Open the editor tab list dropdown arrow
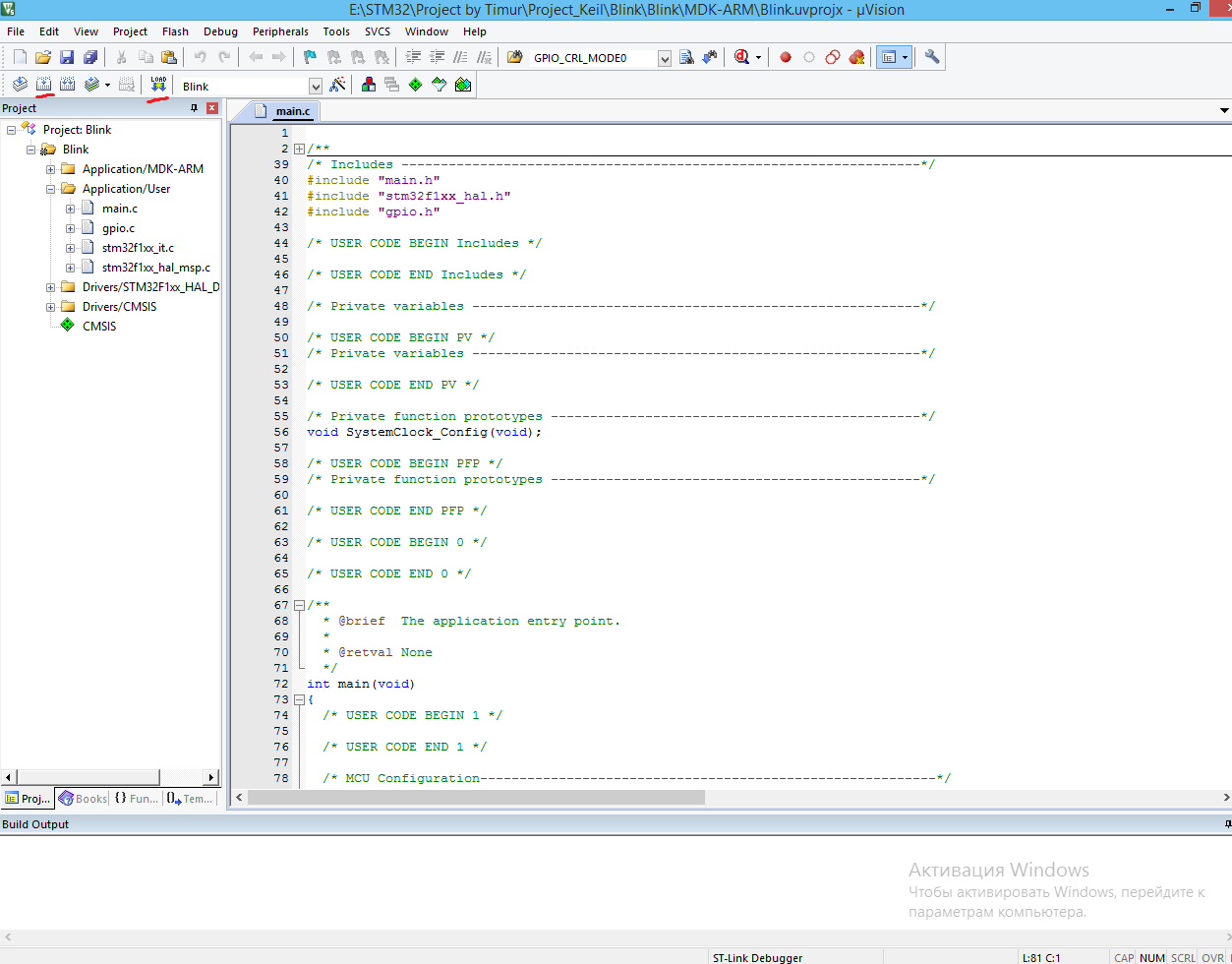The image size is (1232, 964). click(1224, 110)
